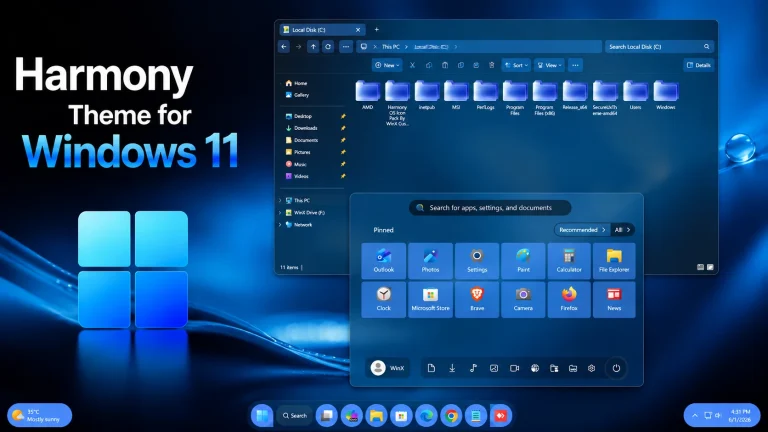
Task: Launch Calculator from pinned apps
Action: (x=569, y=261)
